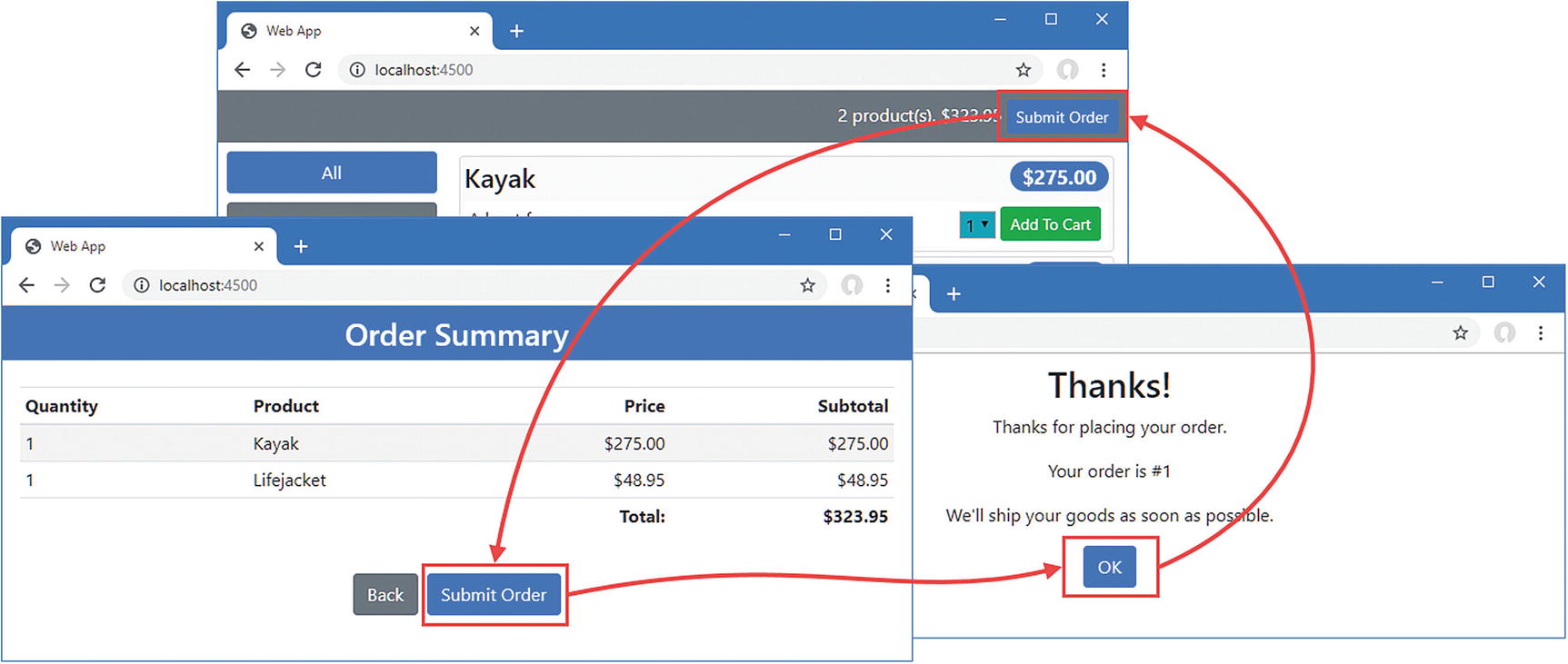Open three-dot browser menu in Kayak window
Viewport: 1568px width, 664px height.
tap(1104, 70)
